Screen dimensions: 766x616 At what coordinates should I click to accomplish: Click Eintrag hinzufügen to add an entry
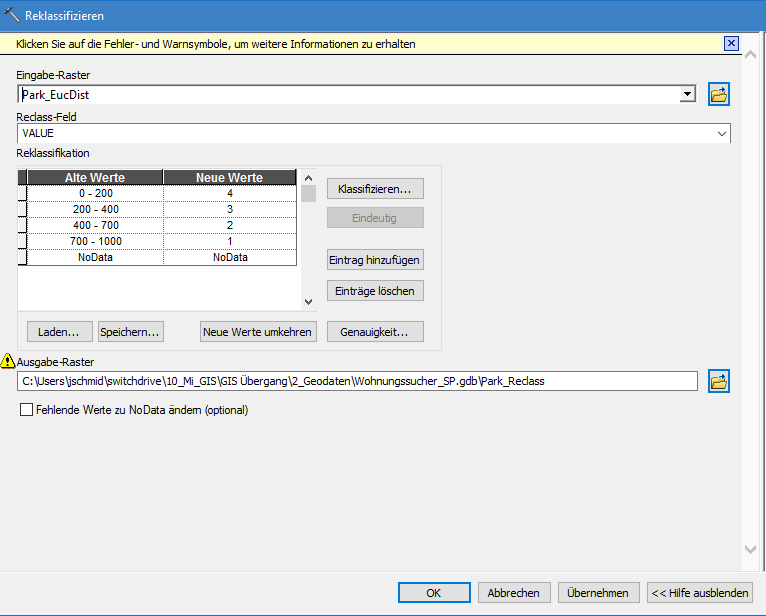click(x=375, y=260)
